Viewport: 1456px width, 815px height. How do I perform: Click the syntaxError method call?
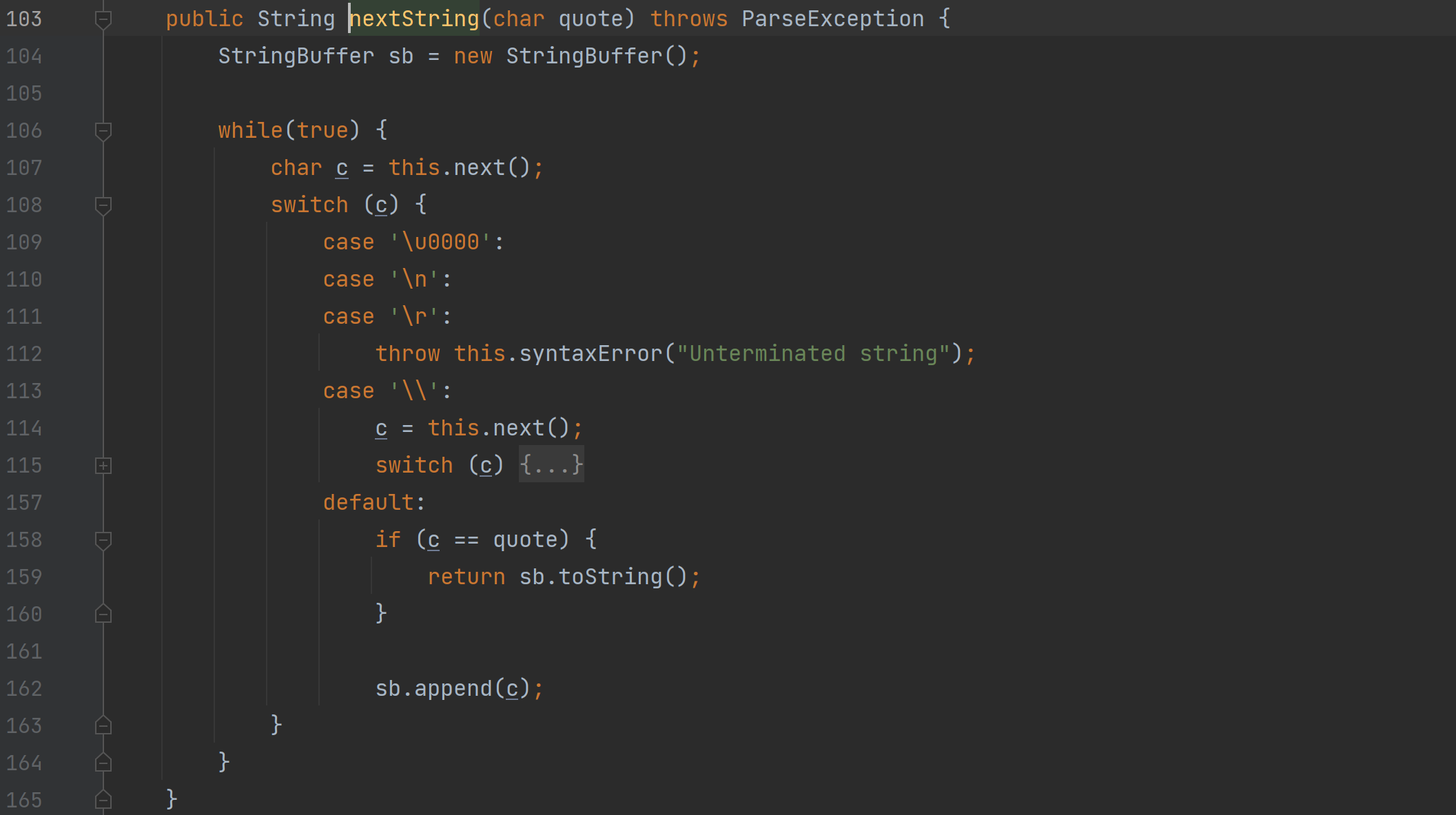[x=590, y=354]
